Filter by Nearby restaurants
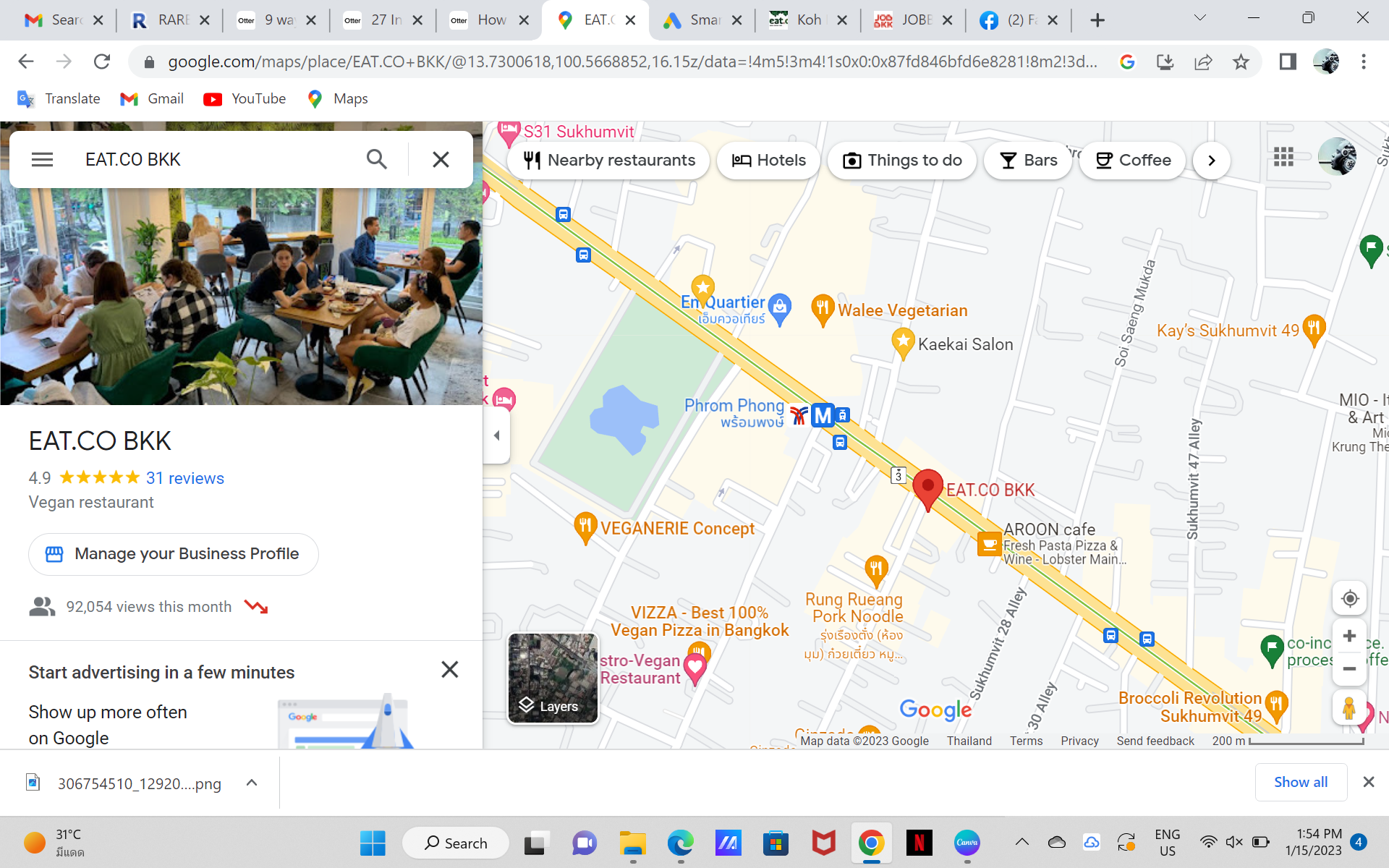 point(609,161)
